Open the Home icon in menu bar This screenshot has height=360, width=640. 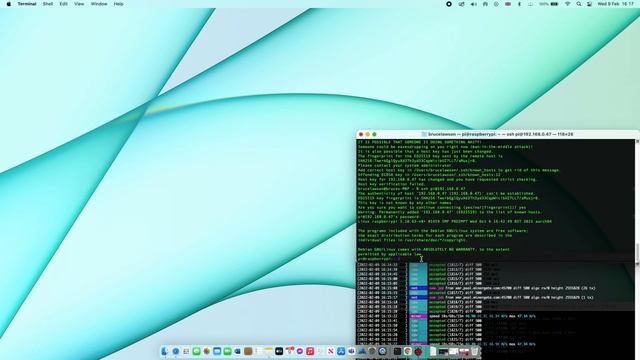[x=485, y=4]
